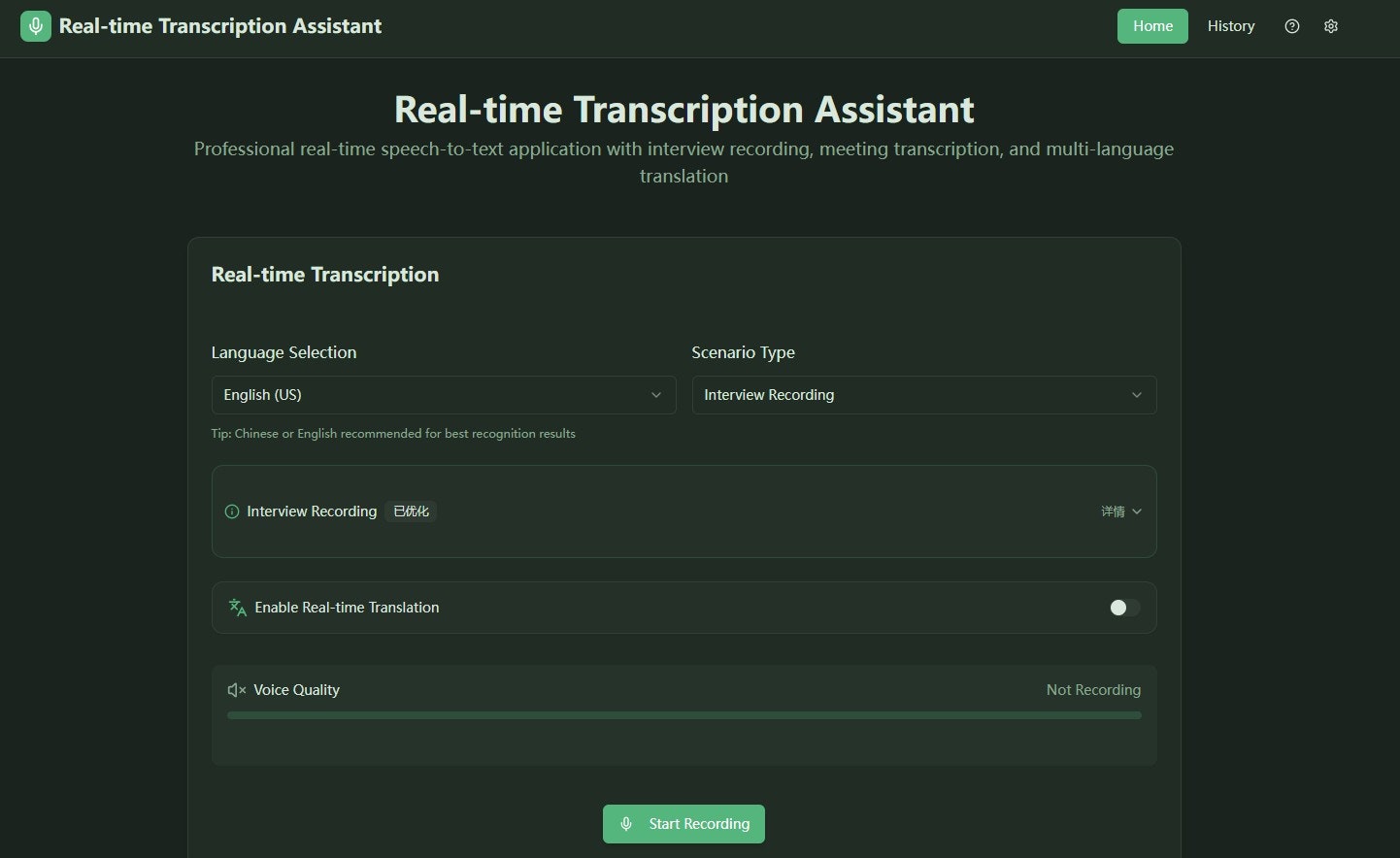Click the microphone logo in the header
The width and height of the screenshot is (1400, 858).
tap(35, 26)
